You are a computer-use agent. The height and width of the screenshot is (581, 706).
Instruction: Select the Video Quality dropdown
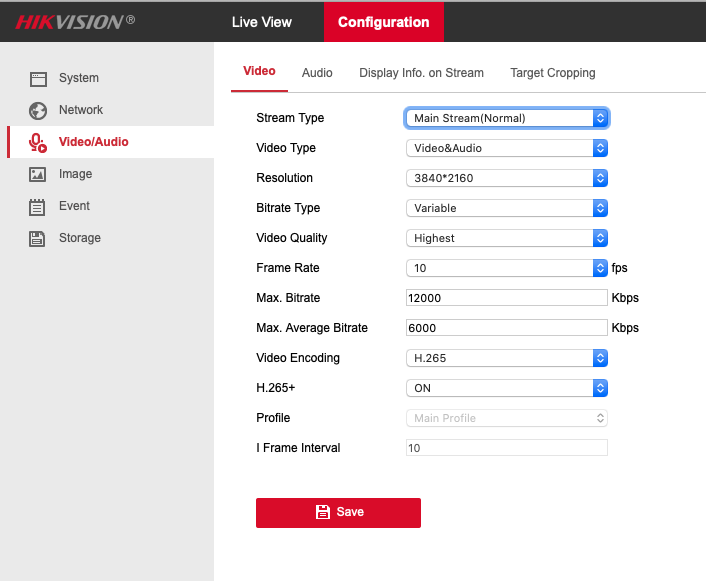(506, 238)
